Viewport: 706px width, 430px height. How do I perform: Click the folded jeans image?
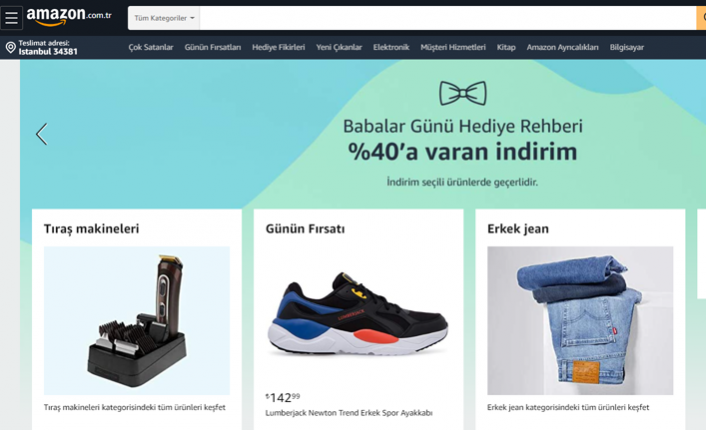click(x=580, y=321)
